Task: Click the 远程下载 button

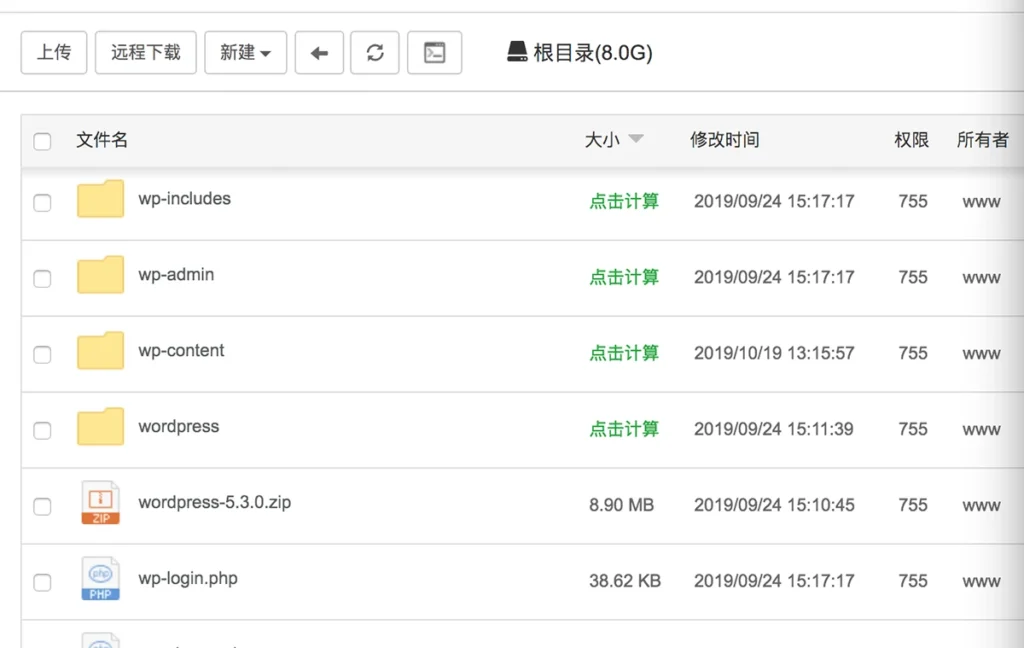Action: tap(146, 53)
